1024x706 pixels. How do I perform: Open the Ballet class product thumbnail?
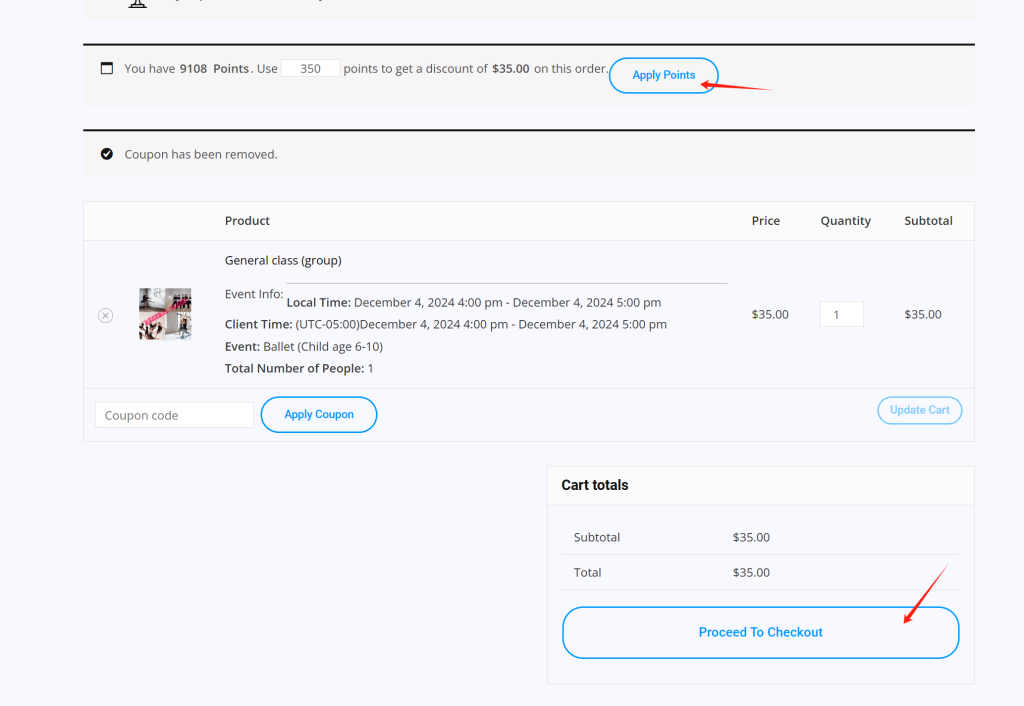click(165, 314)
